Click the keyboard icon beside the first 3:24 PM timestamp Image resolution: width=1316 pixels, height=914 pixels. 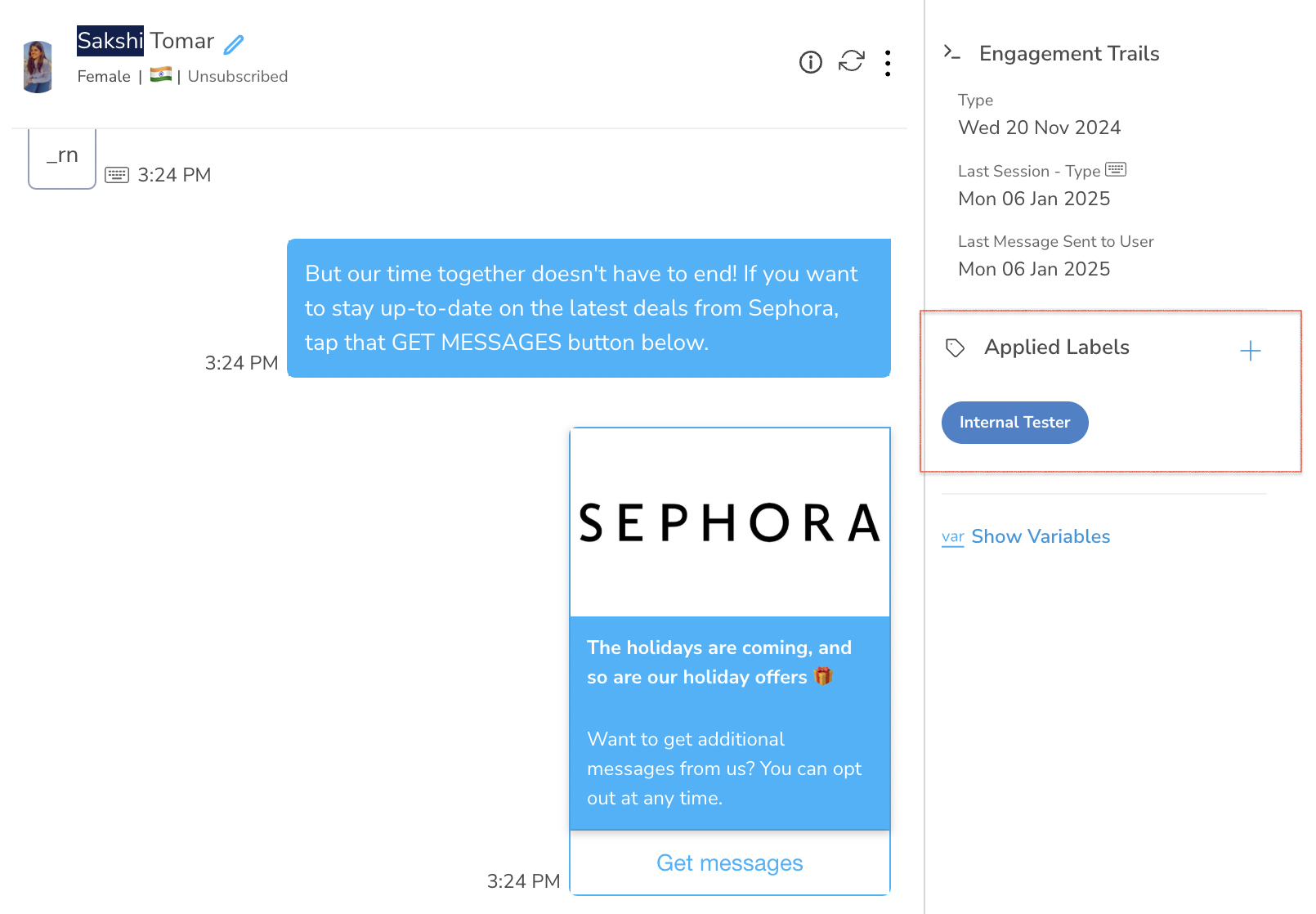click(x=117, y=175)
